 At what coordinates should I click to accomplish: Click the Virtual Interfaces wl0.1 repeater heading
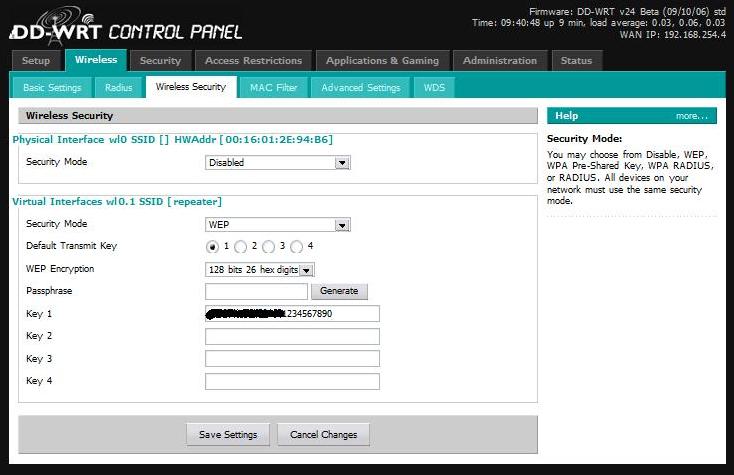[x=117, y=202]
